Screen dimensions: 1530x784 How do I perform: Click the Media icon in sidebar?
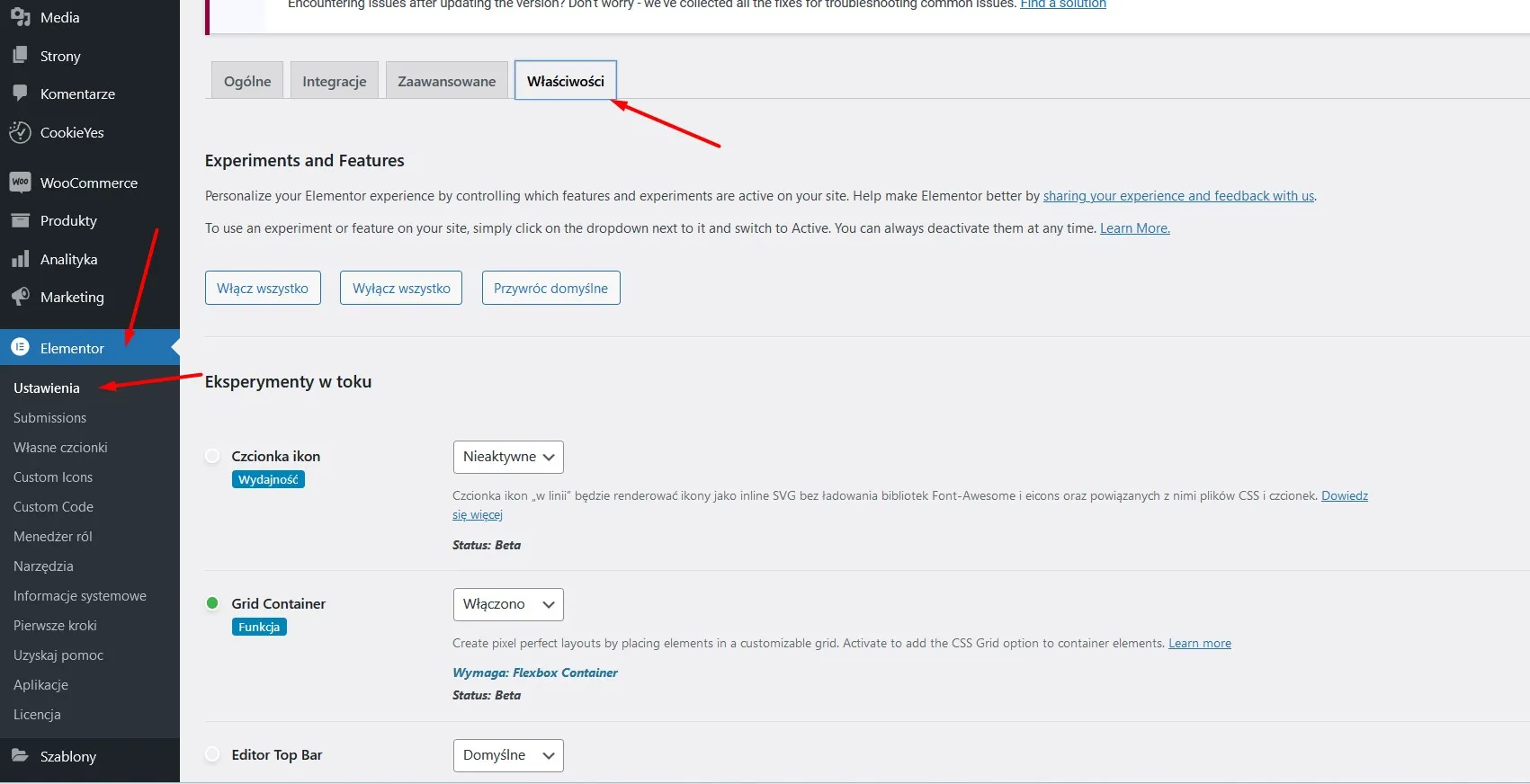point(20,17)
